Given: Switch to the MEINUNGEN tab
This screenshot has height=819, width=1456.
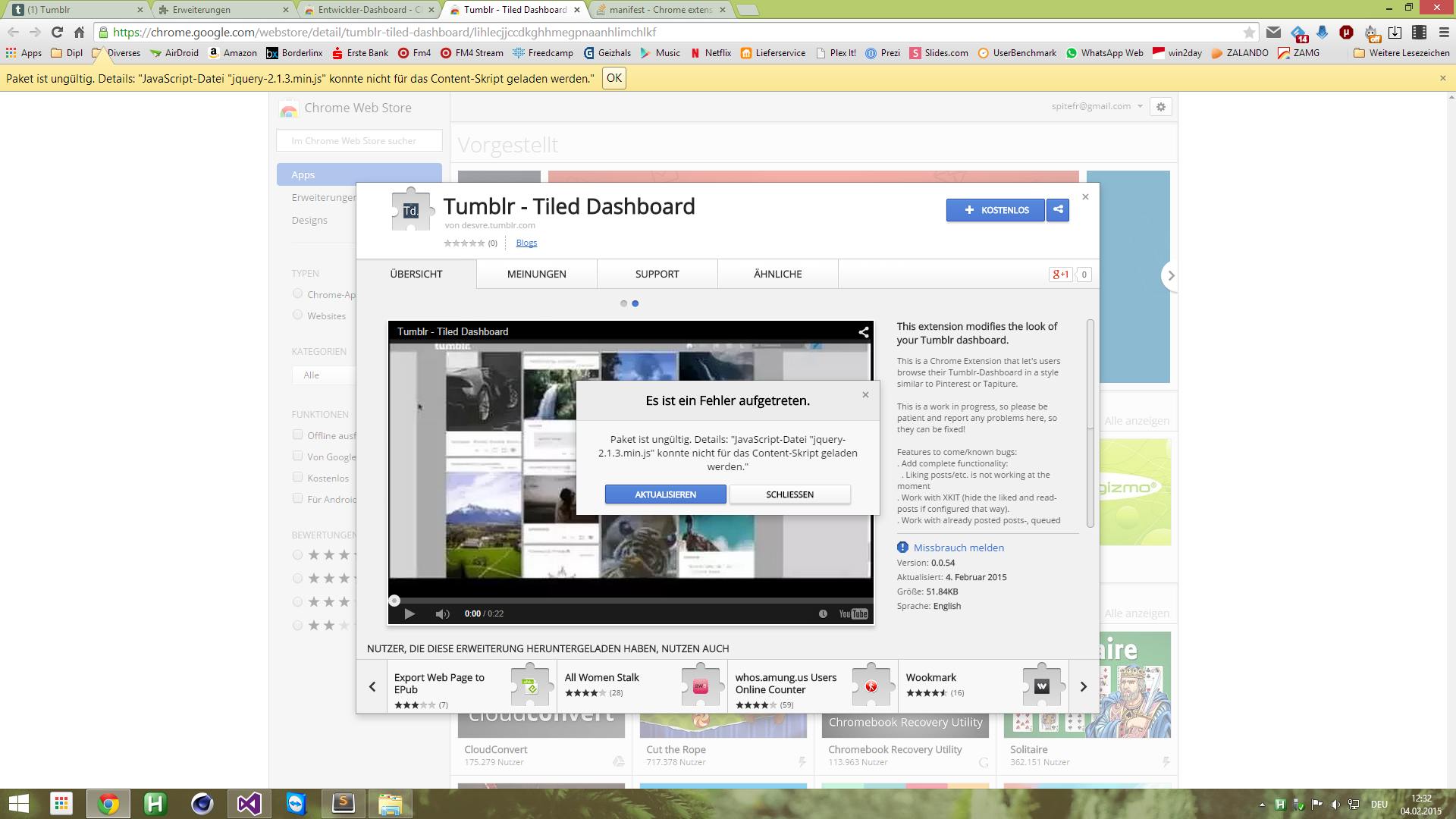Looking at the screenshot, I should (x=537, y=275).
